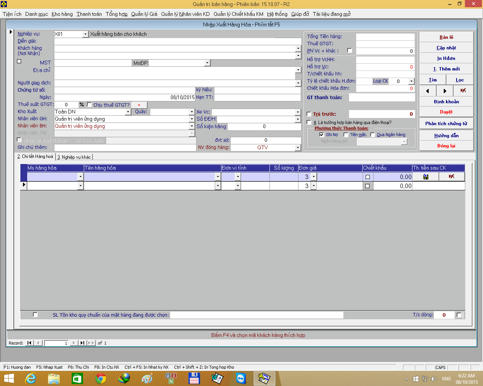
Task: Jump to first record in record navigator
Action: click(x=29, y=343)
